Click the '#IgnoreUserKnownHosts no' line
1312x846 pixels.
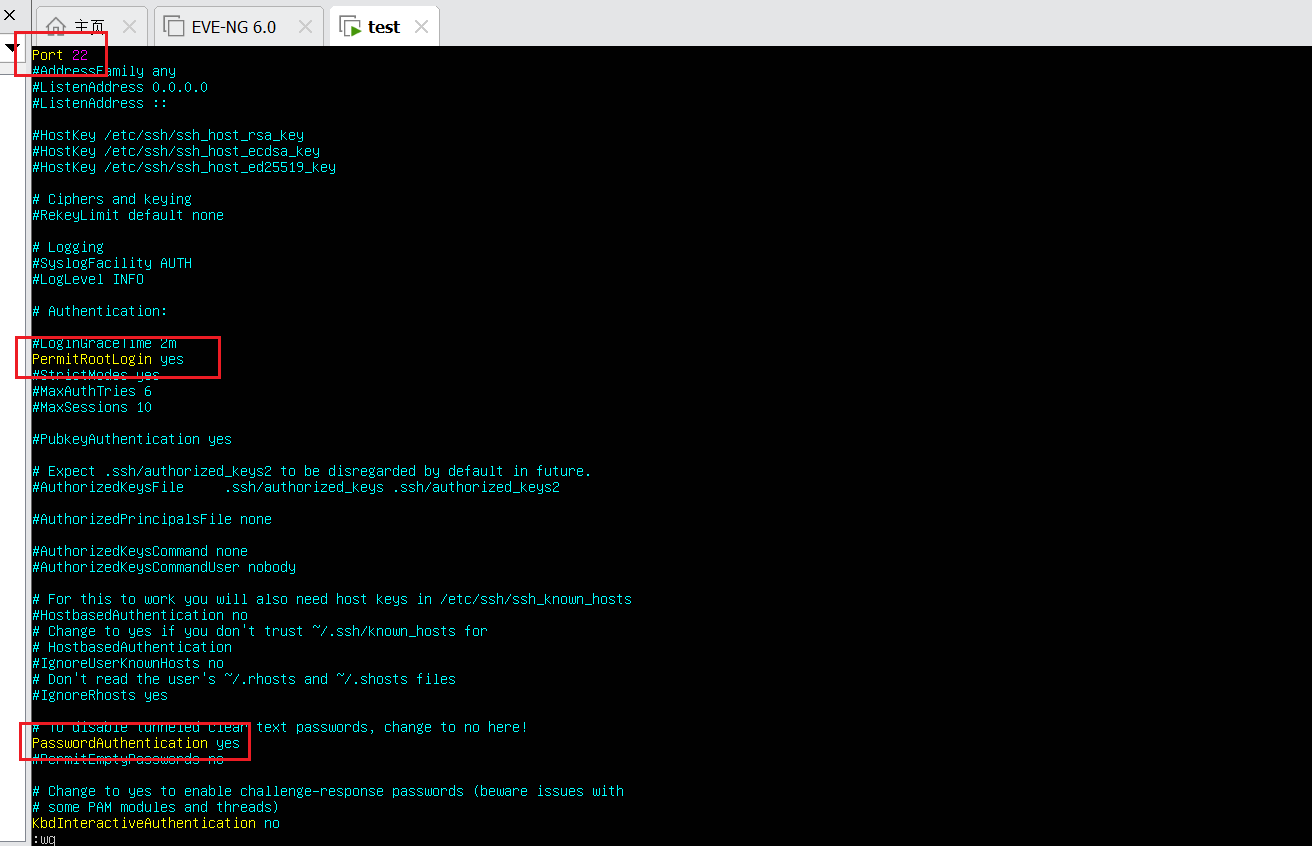(128, 663)
